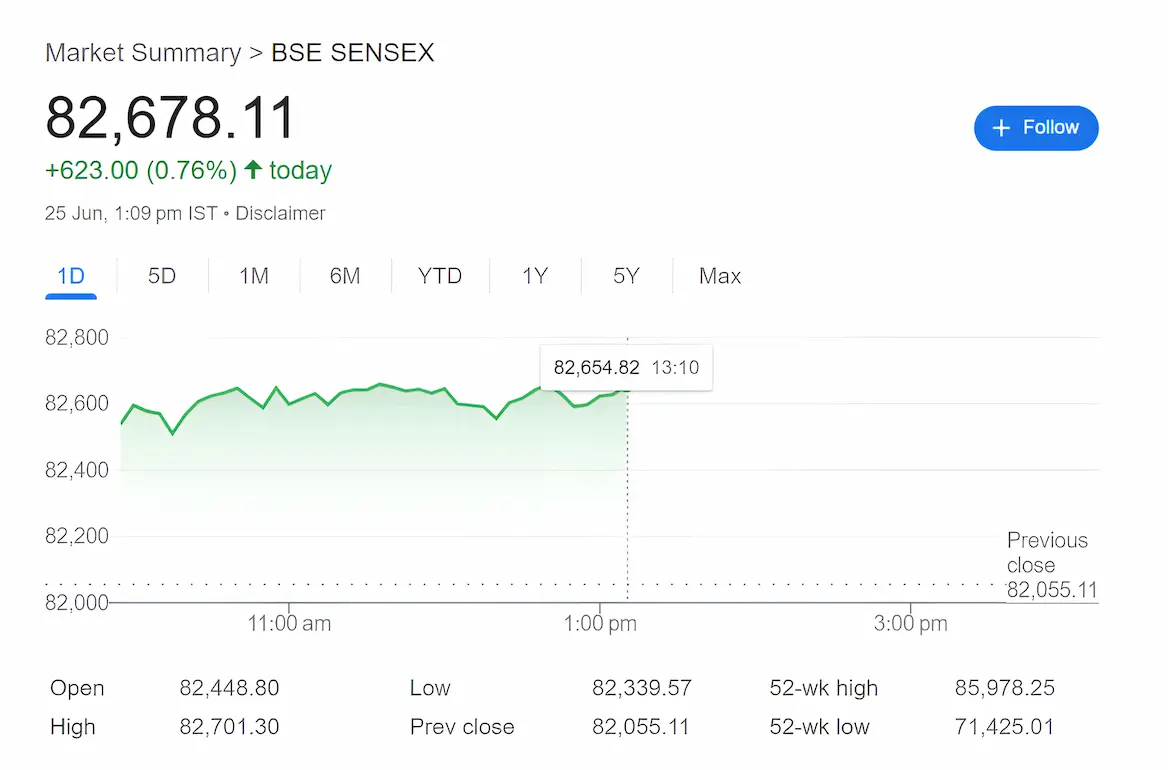Show the 6M chart range

(345, 276)
